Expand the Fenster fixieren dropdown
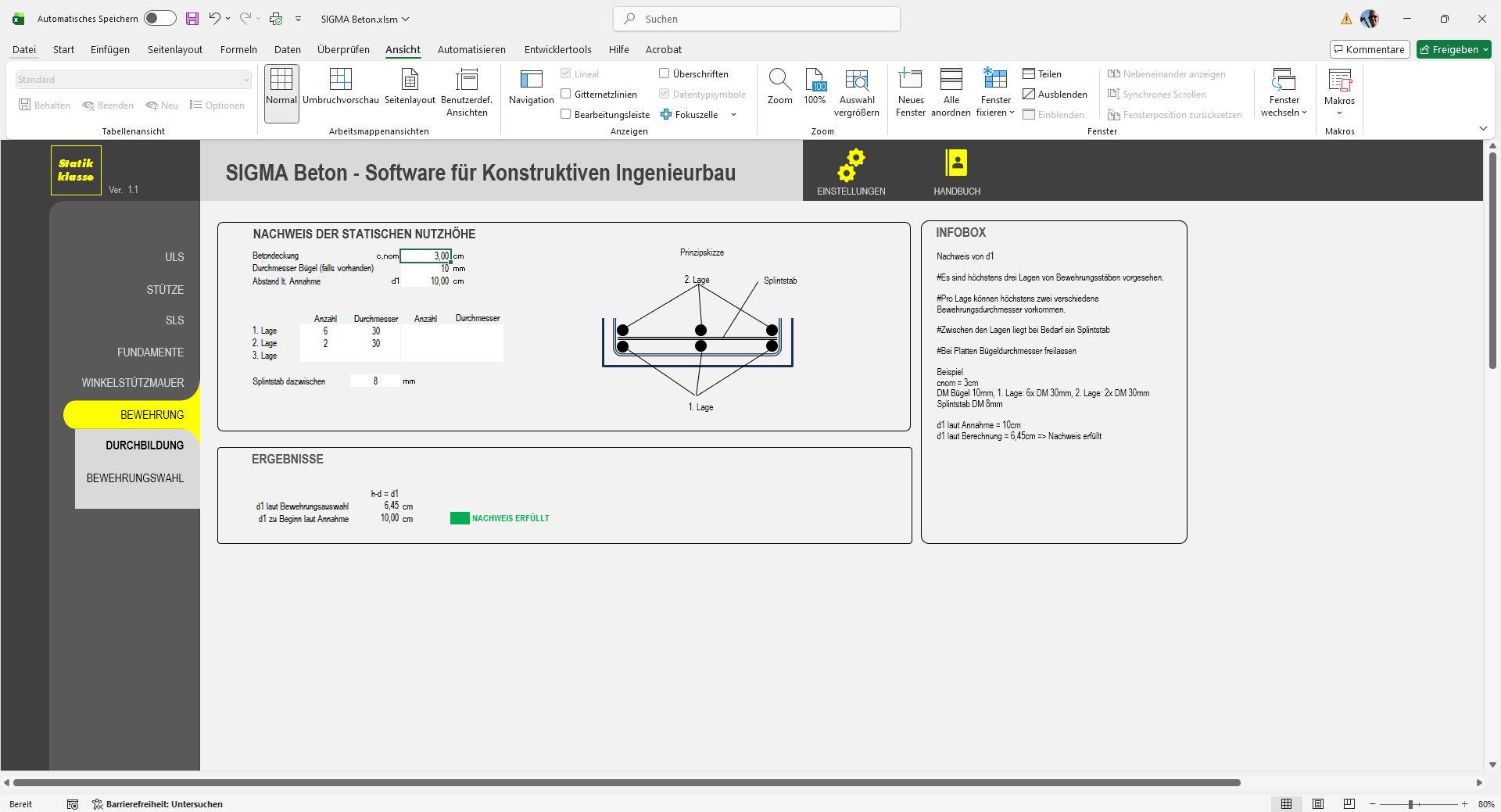The width and height of the screenshot is (1501, 812). click(996, 106)
